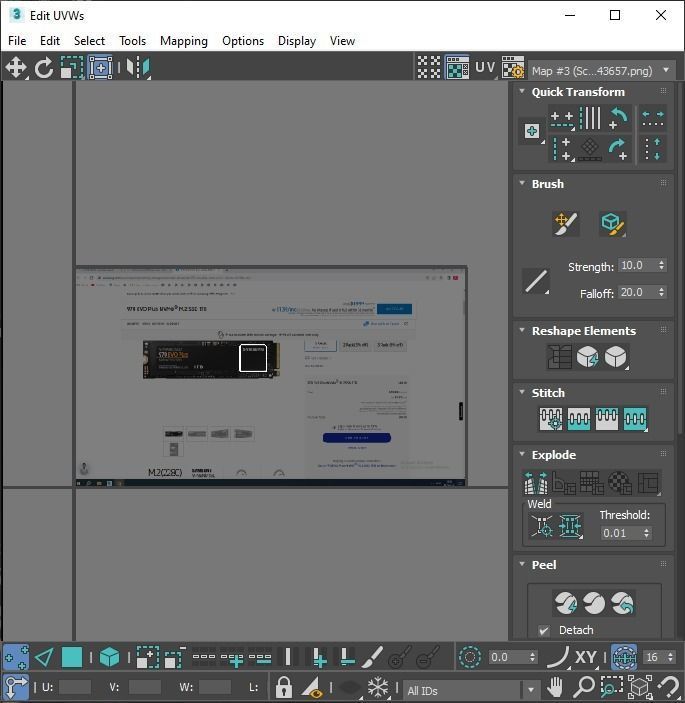Click the Falloff spinner arrows
The height and width of the screenshot is (703, 685).
click(x=662, y=292)
